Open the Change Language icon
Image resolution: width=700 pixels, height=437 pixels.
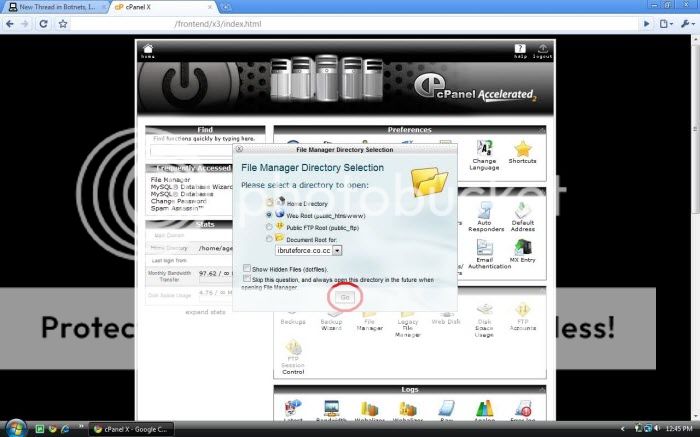tap(484, 152)
